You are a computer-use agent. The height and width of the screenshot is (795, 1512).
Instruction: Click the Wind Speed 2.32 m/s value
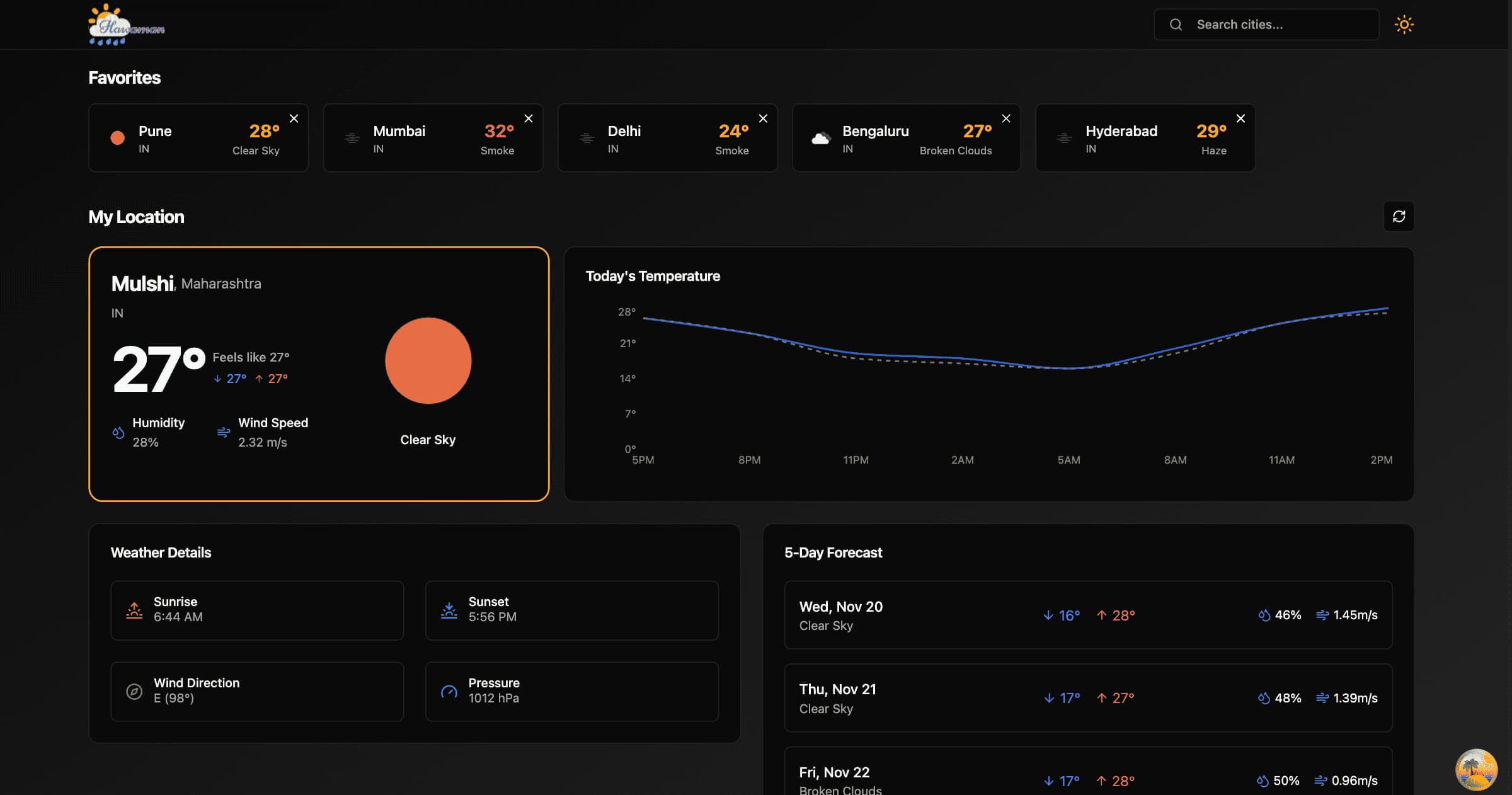coord(262,442)
